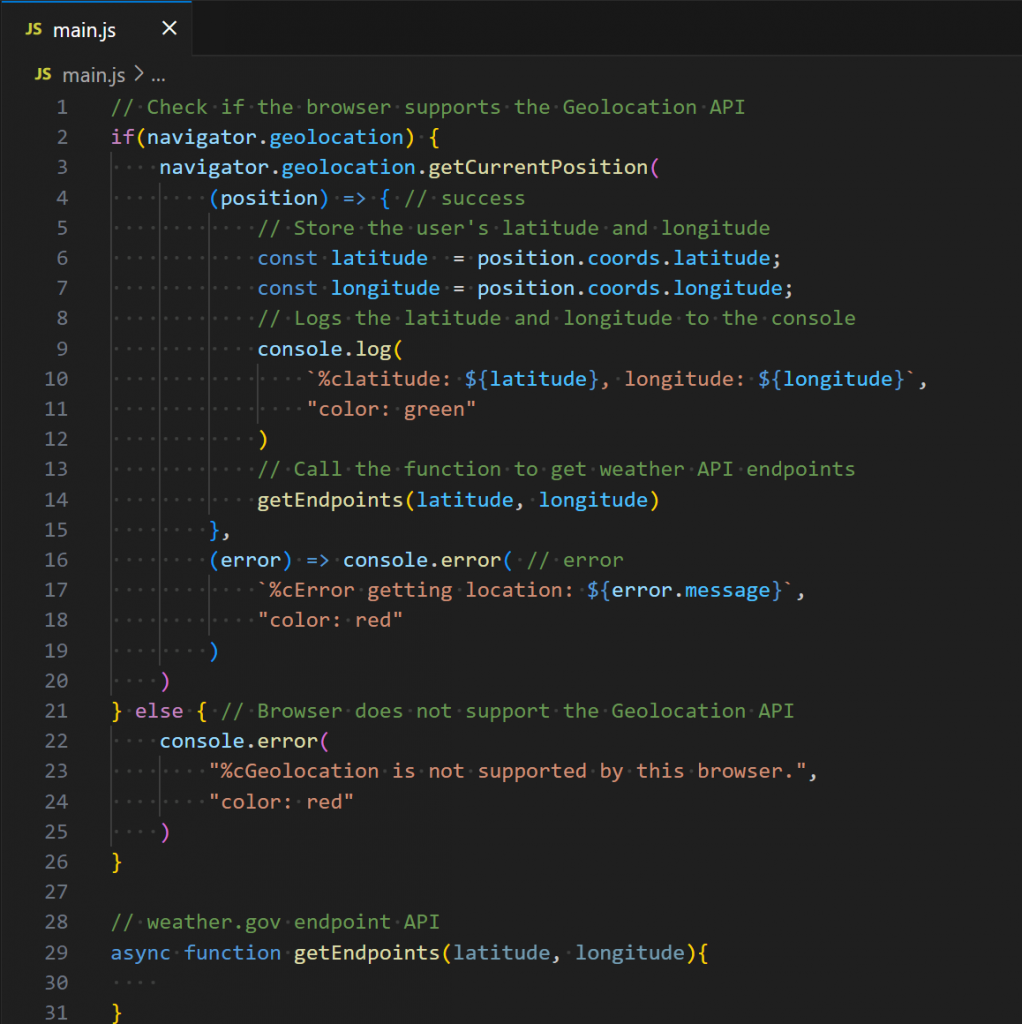Click the chevron between main.js and the ellipsis
This screenshot has width=1022, height=1024.
[138, 75]
